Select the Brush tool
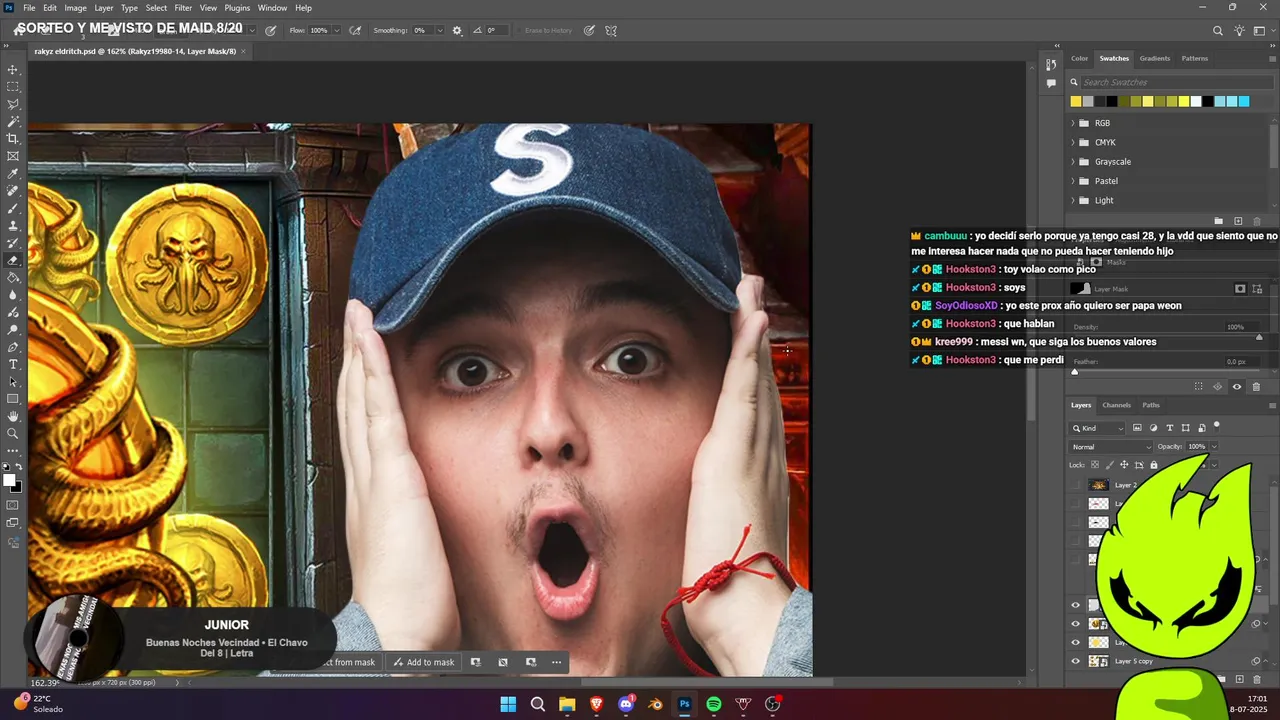 tap(13, 208)
